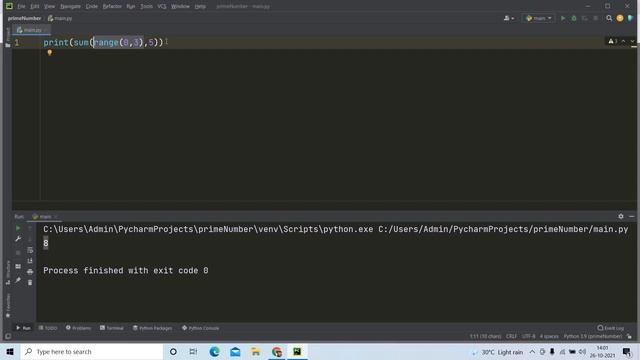Click the yellow intention light bulb
This screenshot has width=640, height=360.
click(x=49, y=53)
